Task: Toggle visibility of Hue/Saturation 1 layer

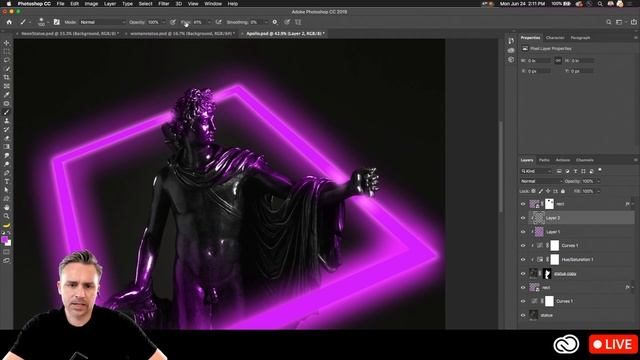Action: (523, 260)
